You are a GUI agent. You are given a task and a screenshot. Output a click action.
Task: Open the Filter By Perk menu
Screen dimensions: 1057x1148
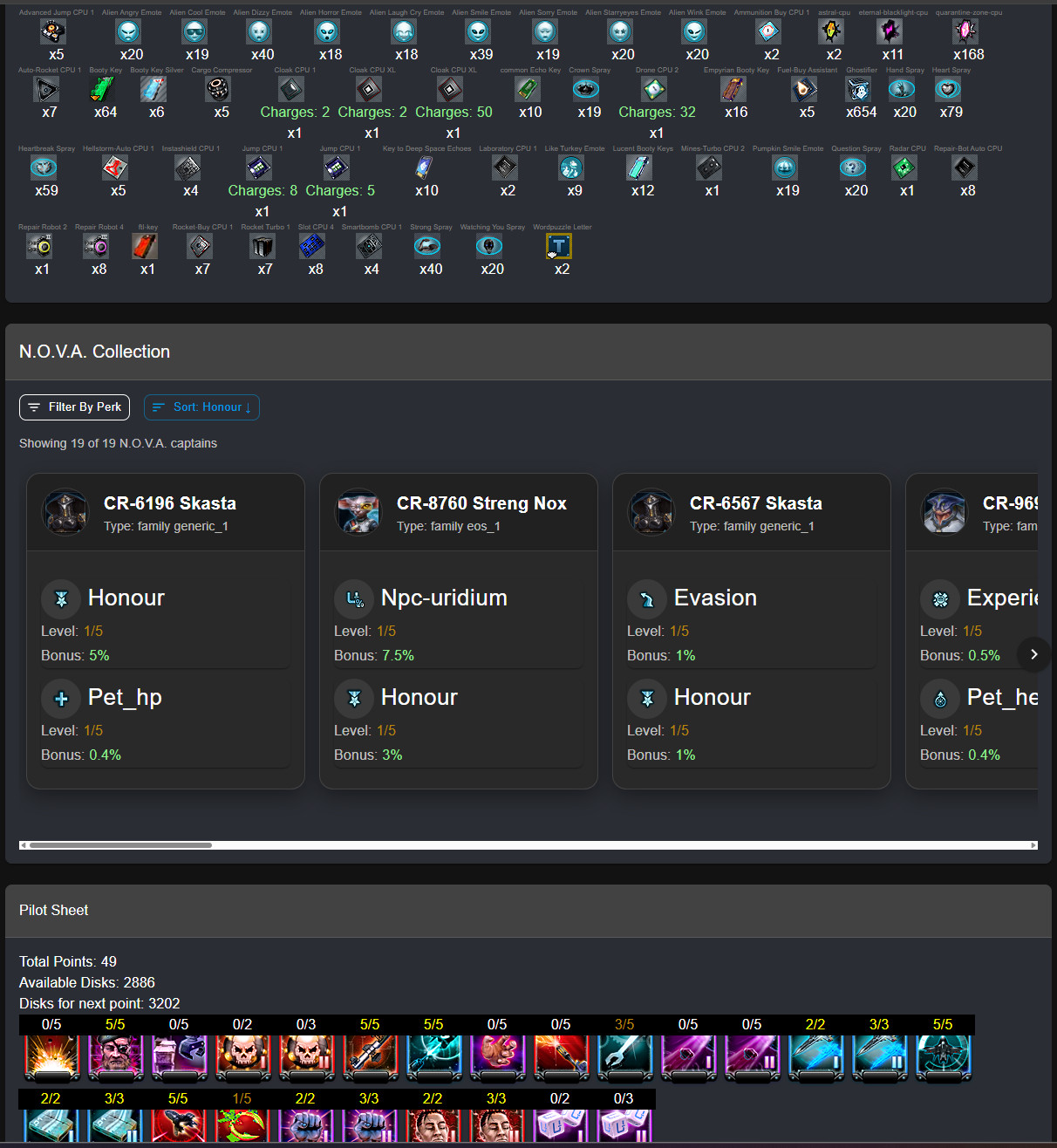tap(75, 407)
